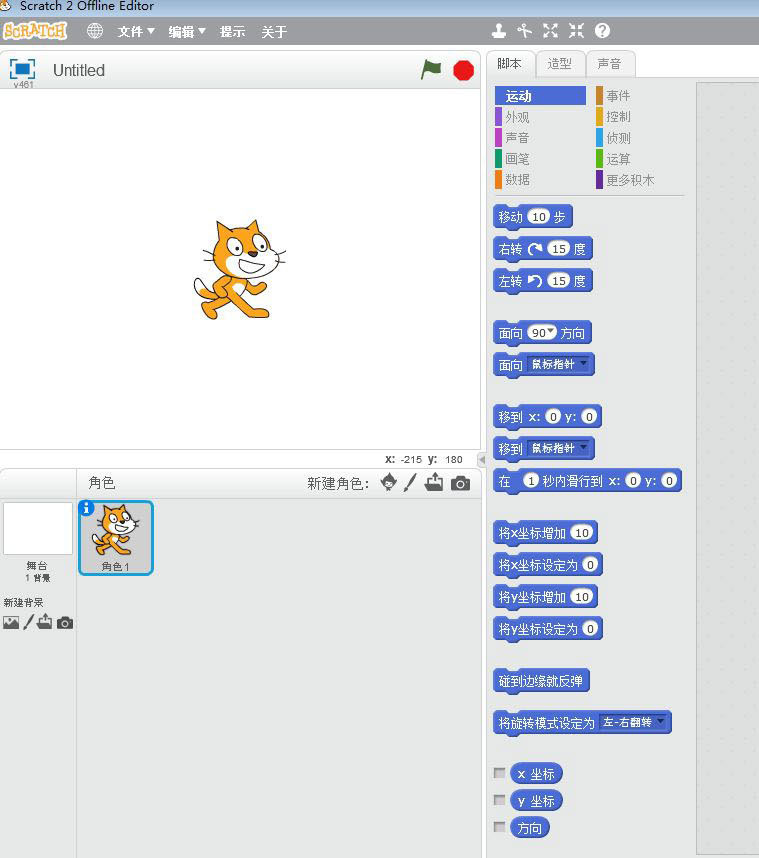759x858 pixels.
Task: Open the 提示 tips menu
Action: coord(232,32)
